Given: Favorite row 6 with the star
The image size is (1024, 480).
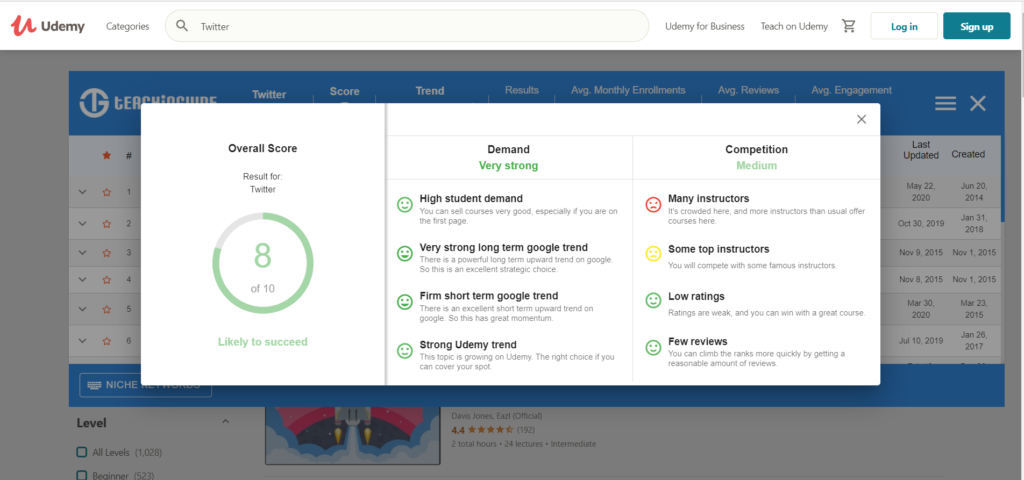Looking at the screenshot, I should (106, 340).
